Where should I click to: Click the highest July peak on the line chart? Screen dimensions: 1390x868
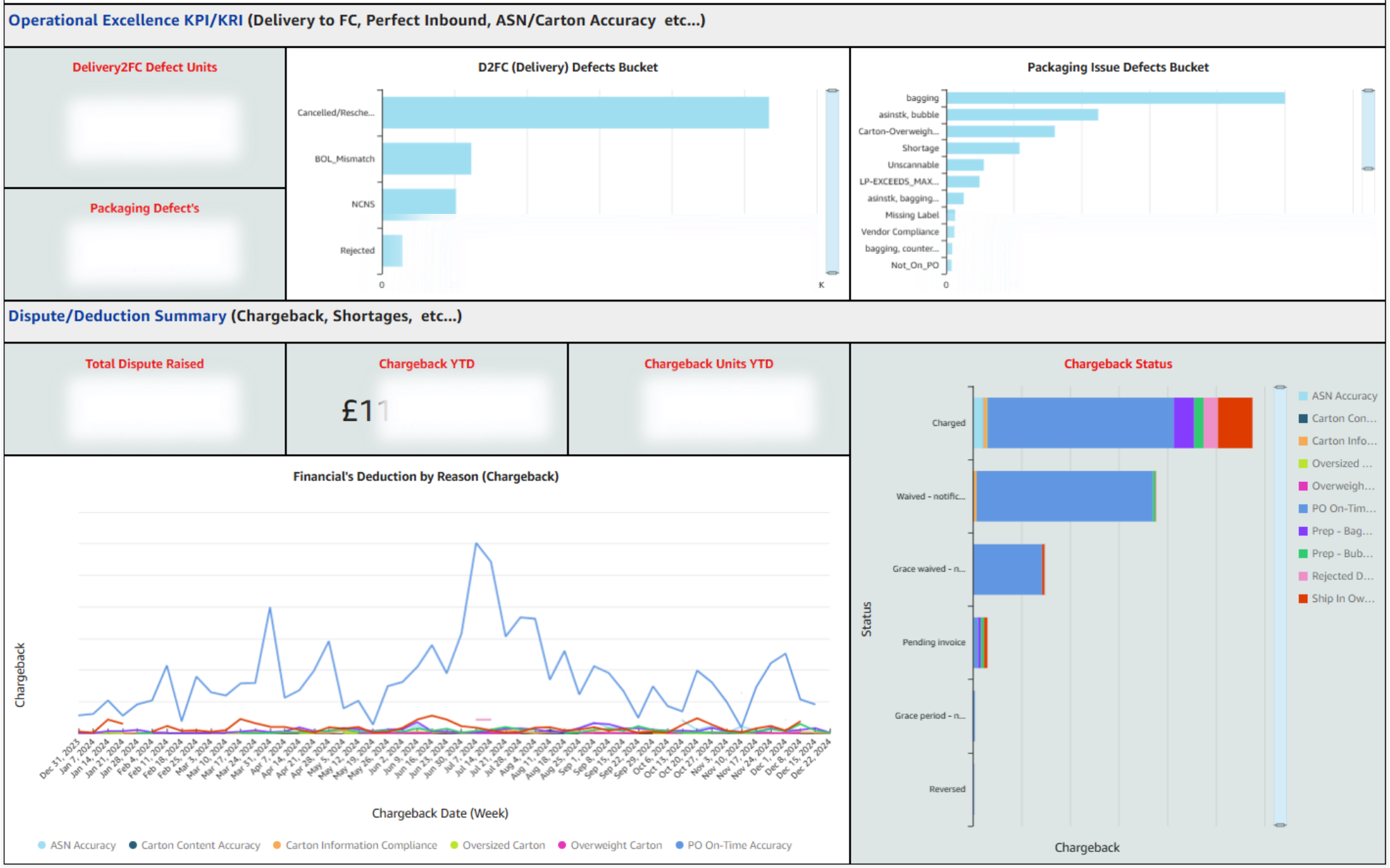coord(476,544)
